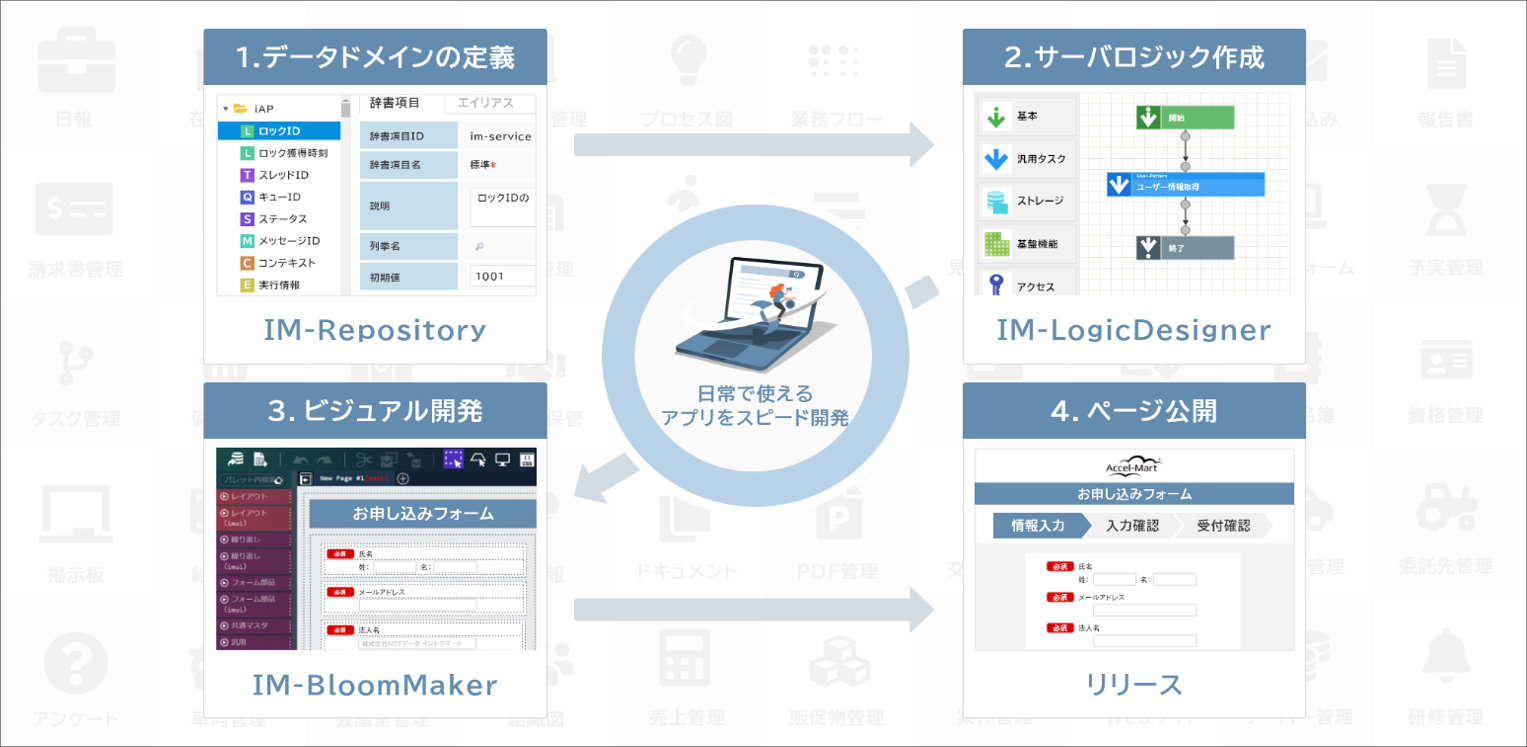This screenshot has height=747, width=1527.
Task: Click the BloomMaker database export toolbar icon
Action: (235, 460)
